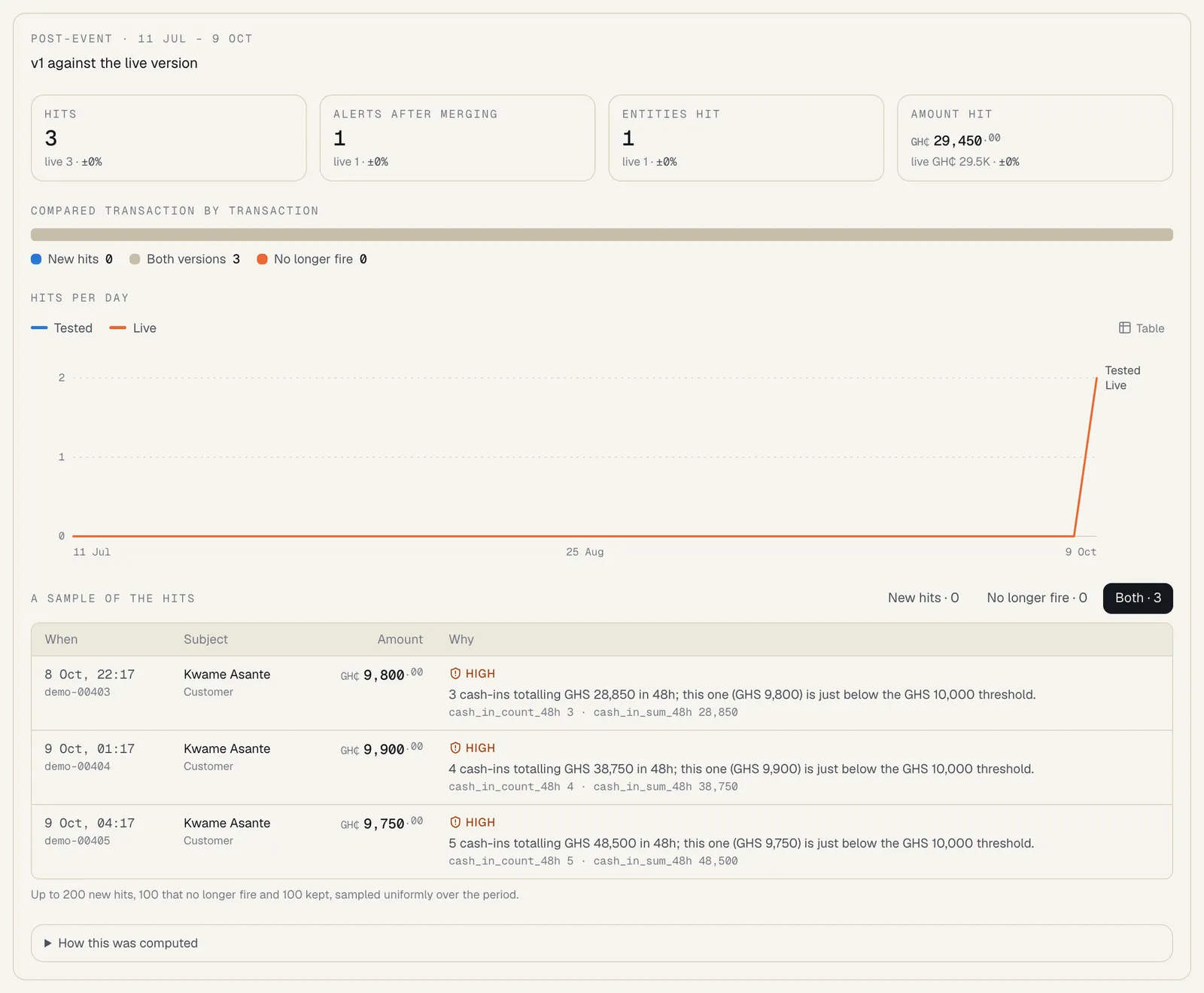Screen dimensions: 1204x993
Task: Click the HIGH shield icon for demo-00405
Action: (x=455, y=823)
